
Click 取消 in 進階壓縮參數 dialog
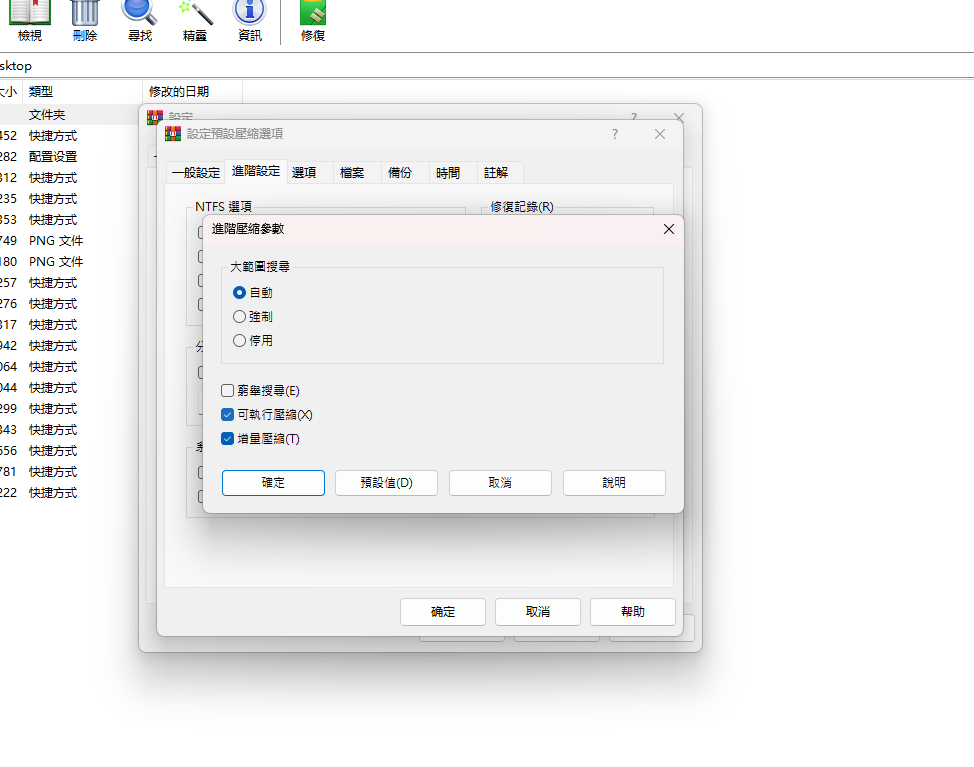click(x=500, y=483)
